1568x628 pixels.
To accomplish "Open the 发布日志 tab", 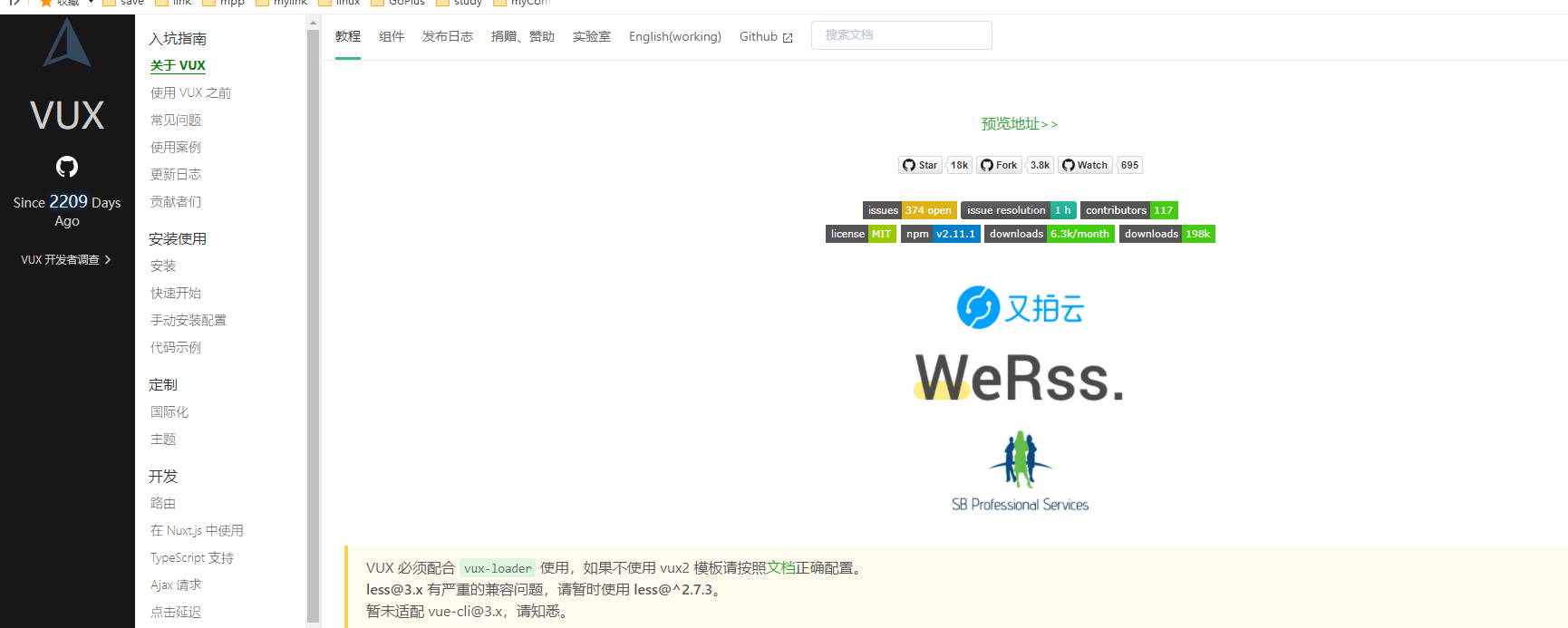I will [448, 37].
